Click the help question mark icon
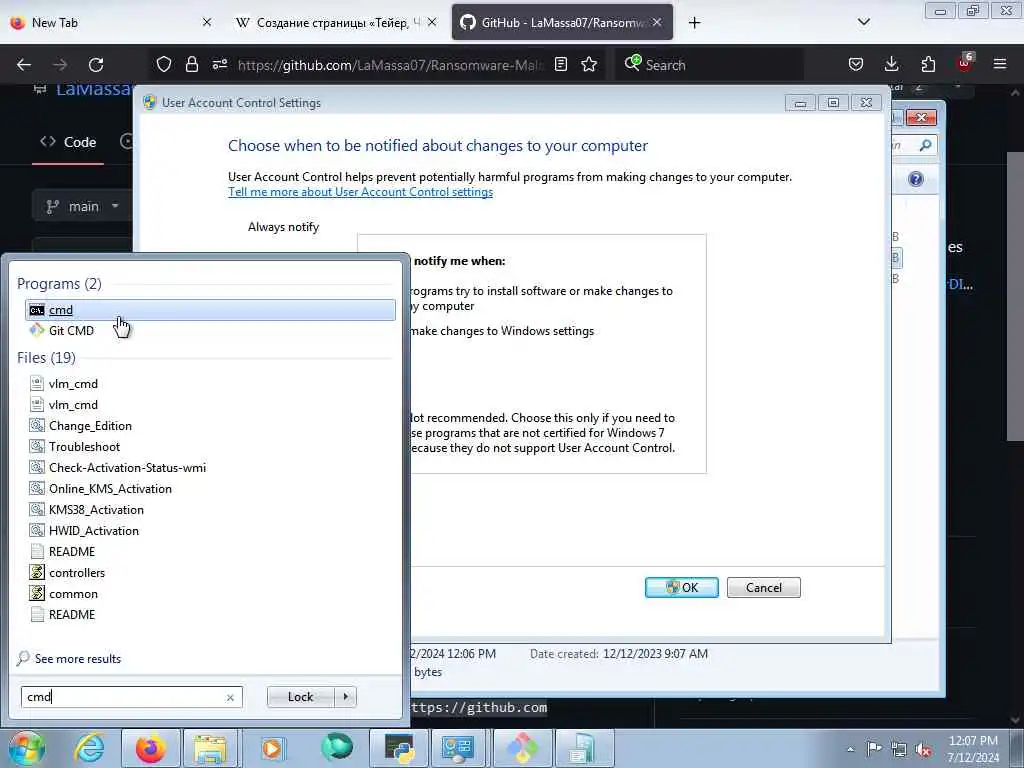Screen dimensions: 1024x768 [916, 180]
